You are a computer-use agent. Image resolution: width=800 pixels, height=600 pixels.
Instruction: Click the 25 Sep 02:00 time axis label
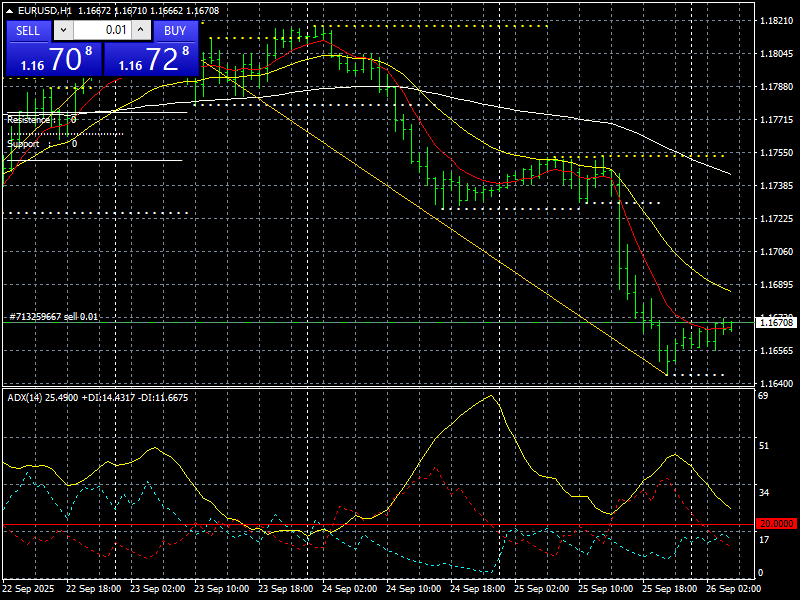(x=541, y=589)
